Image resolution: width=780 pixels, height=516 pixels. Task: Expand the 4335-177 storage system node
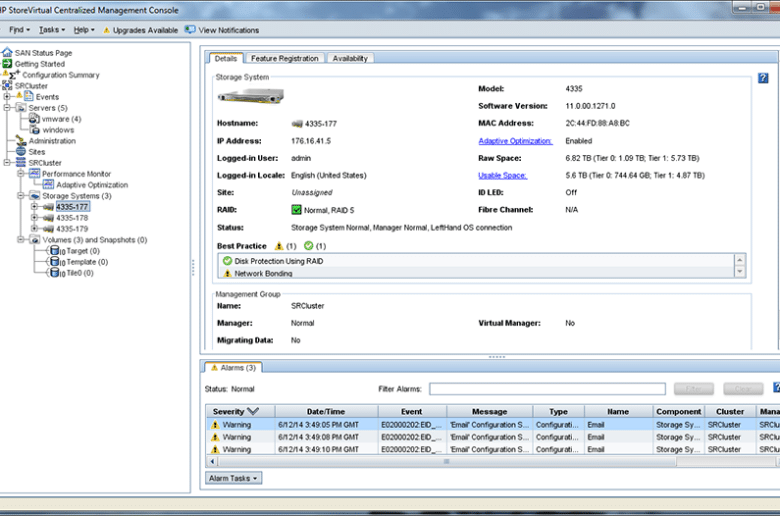pyautogui.click(x=34, y=206)
